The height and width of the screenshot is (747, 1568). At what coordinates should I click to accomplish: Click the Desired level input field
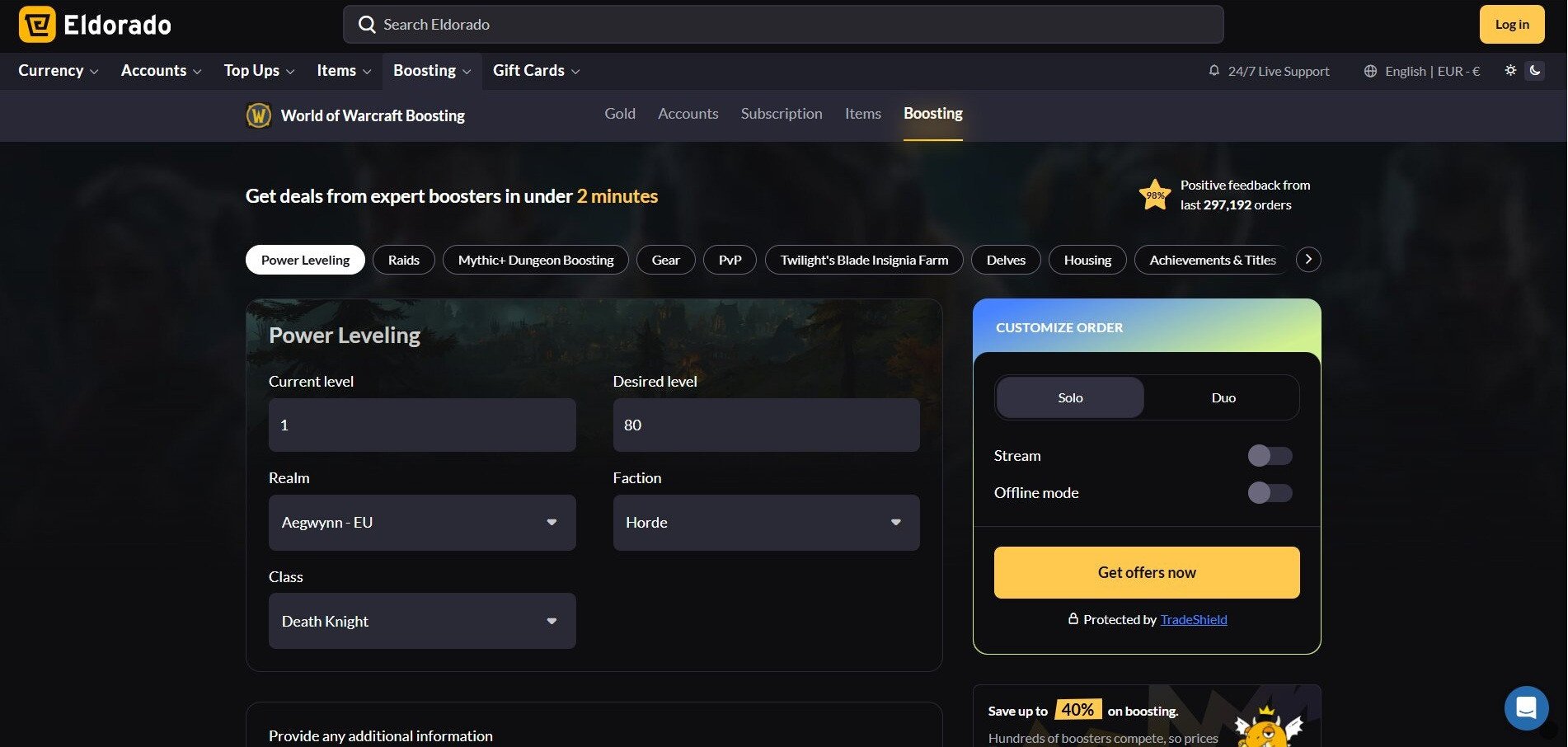(766, 425)
